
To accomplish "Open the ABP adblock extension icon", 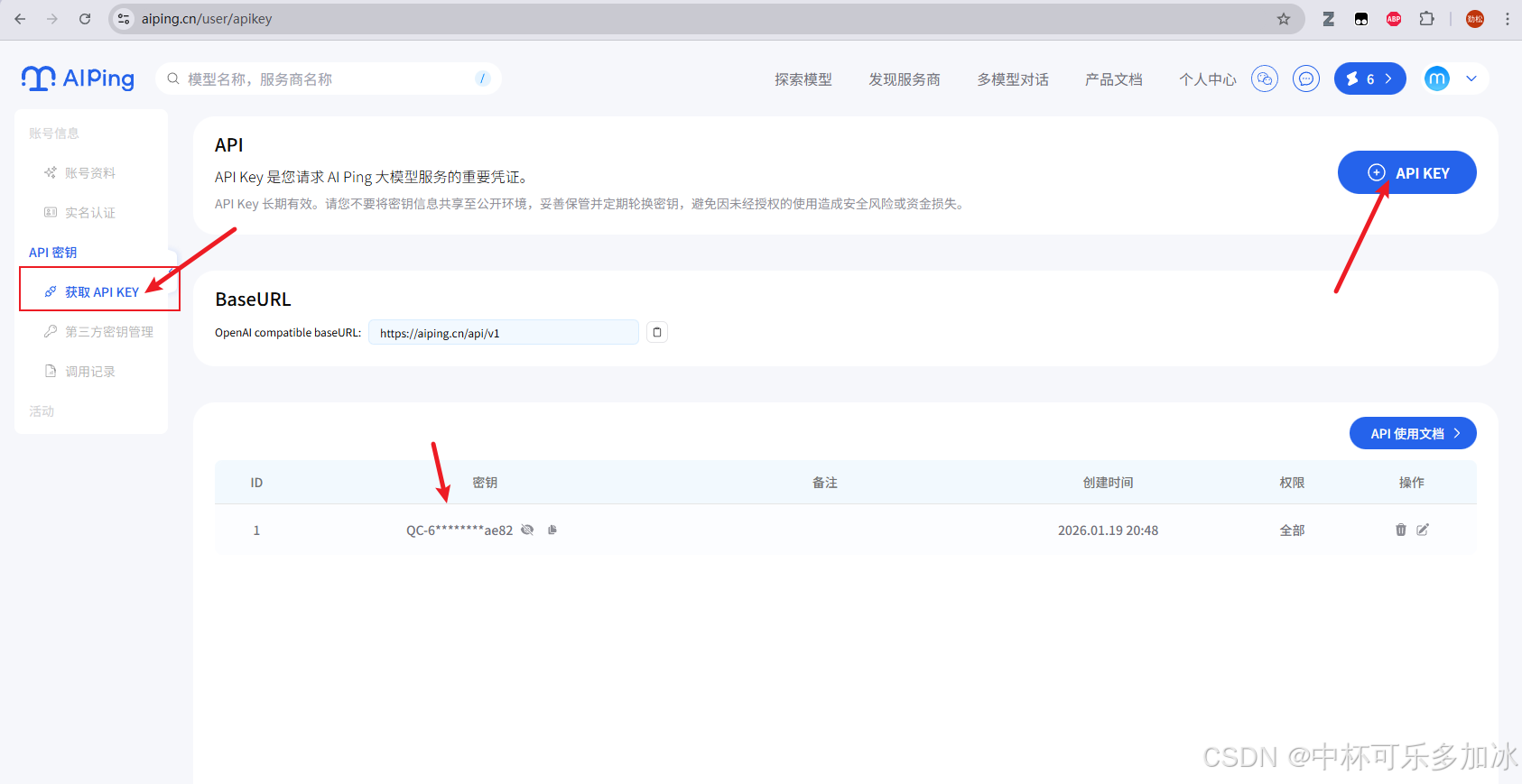I will coord(1394,19).
